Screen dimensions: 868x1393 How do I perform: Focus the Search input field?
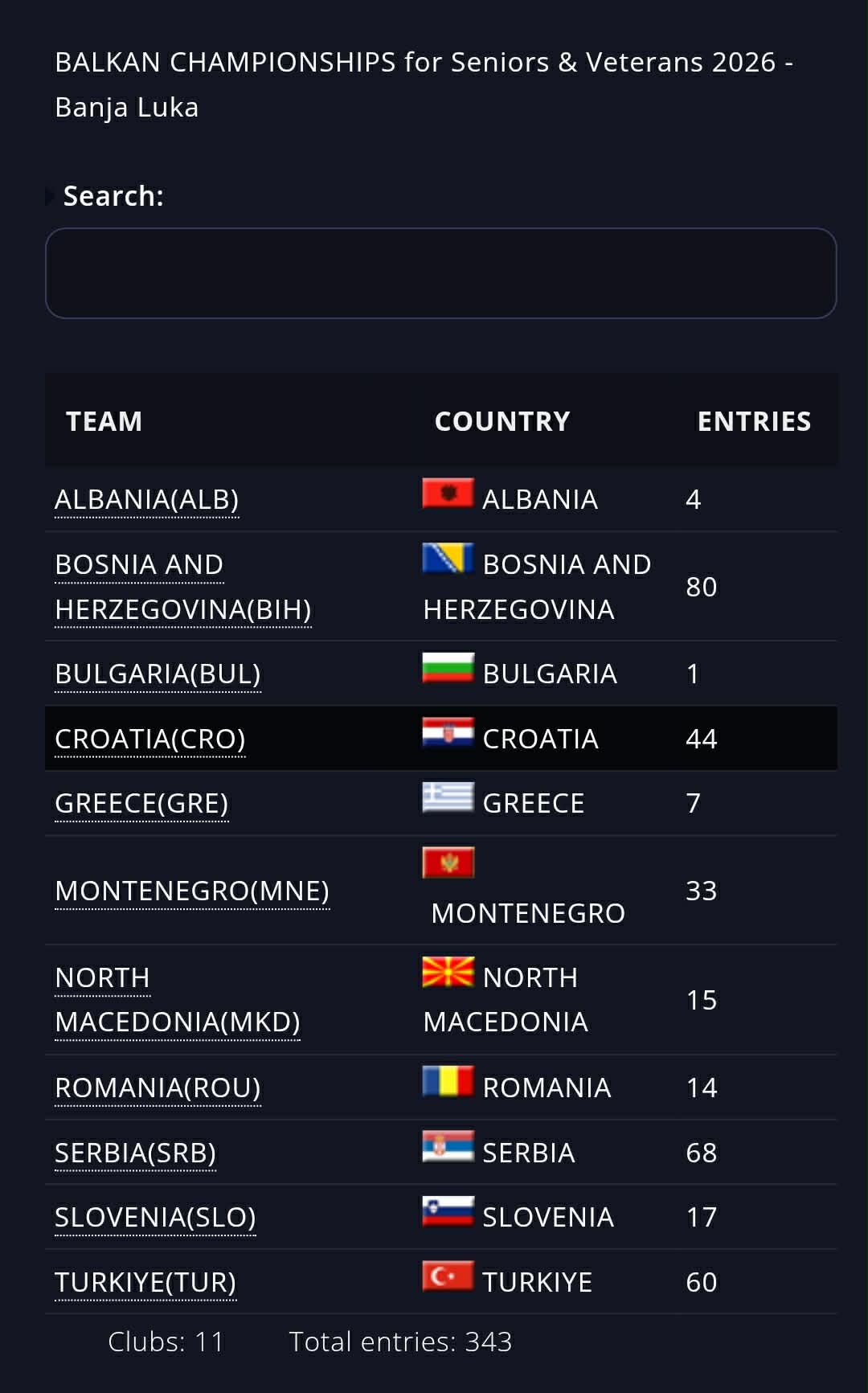[x=440, y=273]
